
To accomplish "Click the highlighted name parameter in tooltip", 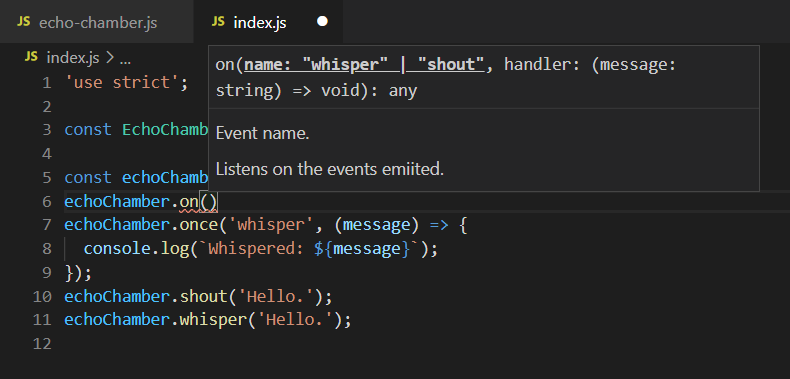I will click(364, 65).
